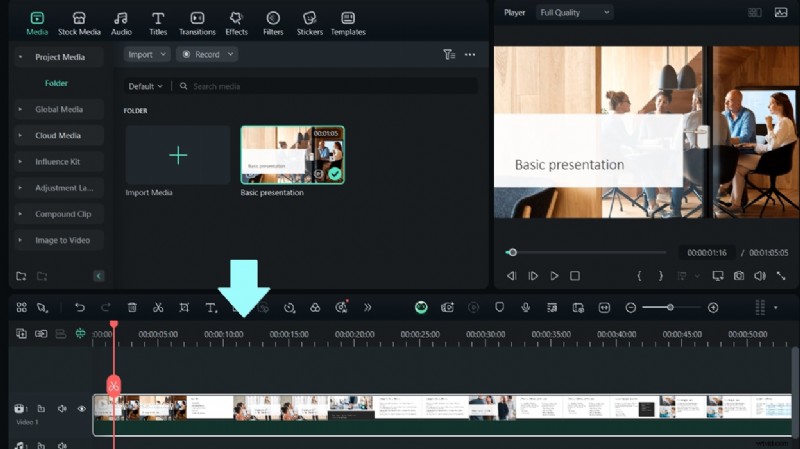Open the player fullscreen expand icon
Viewport: 800px width, 449px height.
click(781, 276)
